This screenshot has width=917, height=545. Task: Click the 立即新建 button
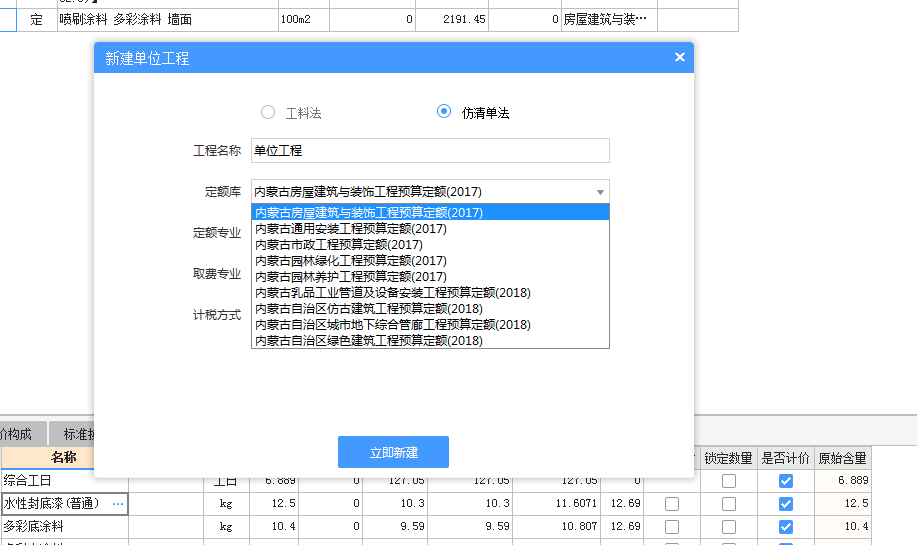click(x=394, y=452)
